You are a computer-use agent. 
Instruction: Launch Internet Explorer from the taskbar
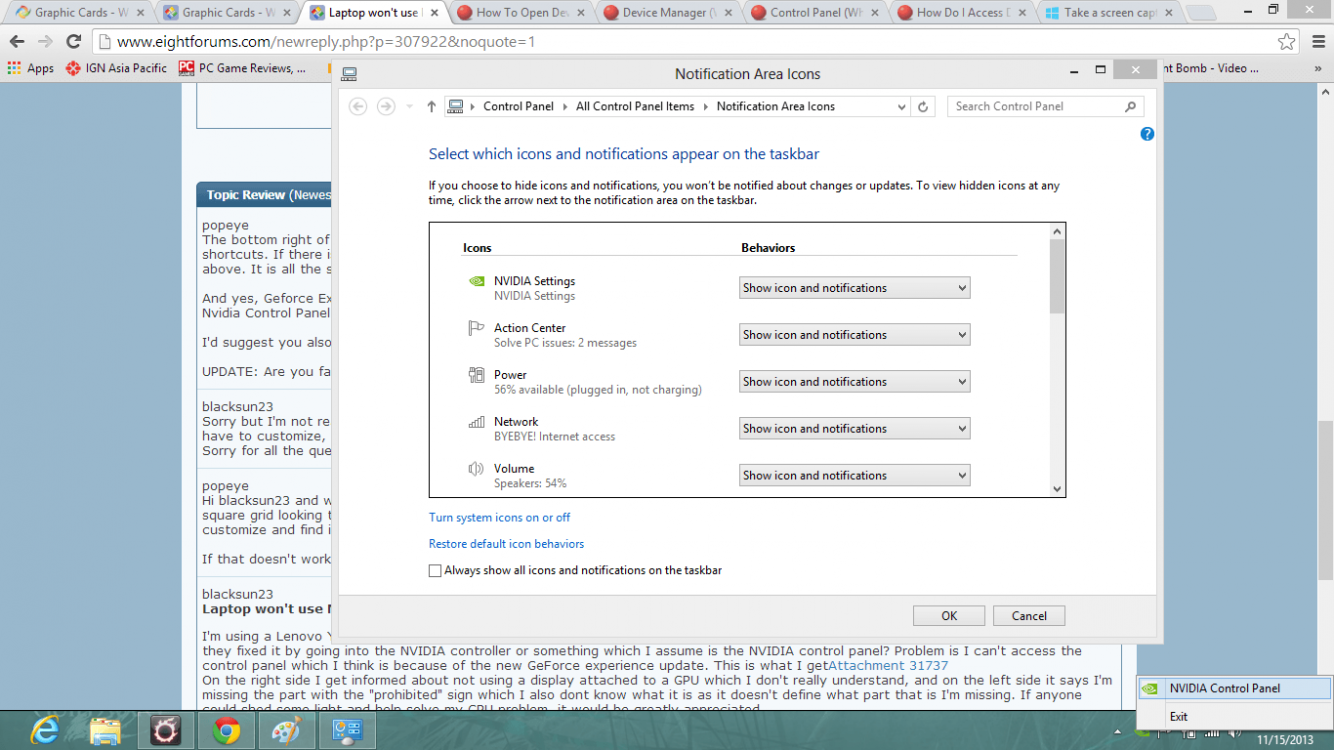(x=44, y=731)
